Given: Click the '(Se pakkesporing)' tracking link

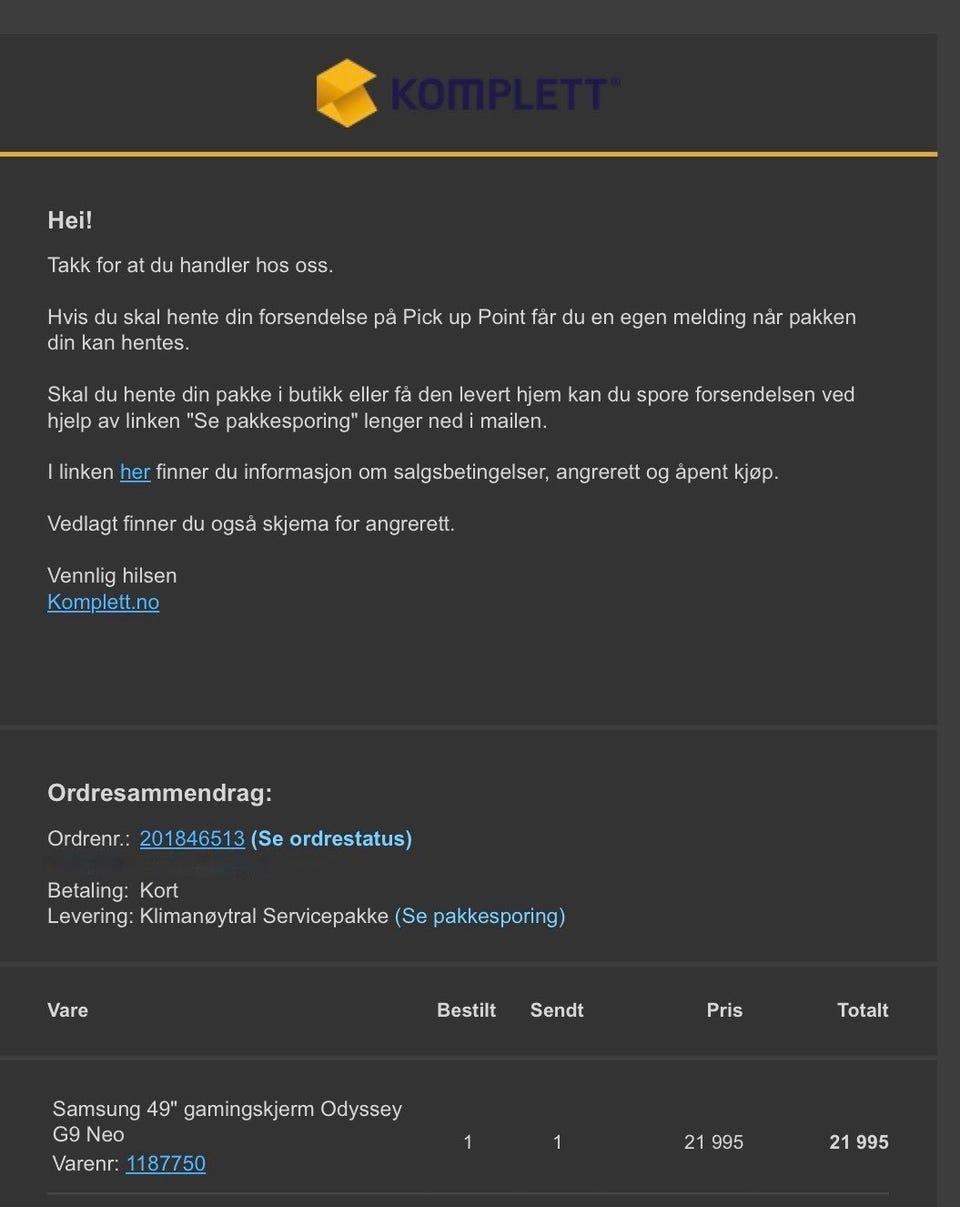Looking at the screenshot, I should coord(480,916).
